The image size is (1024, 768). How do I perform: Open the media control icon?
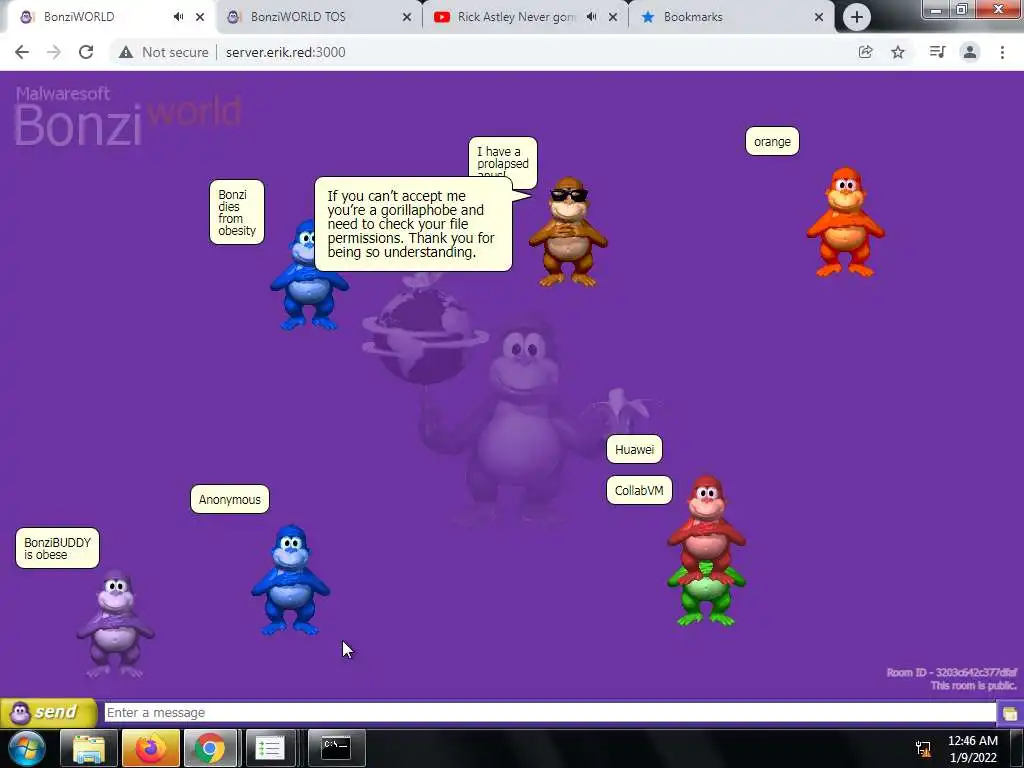pos(937,52)
